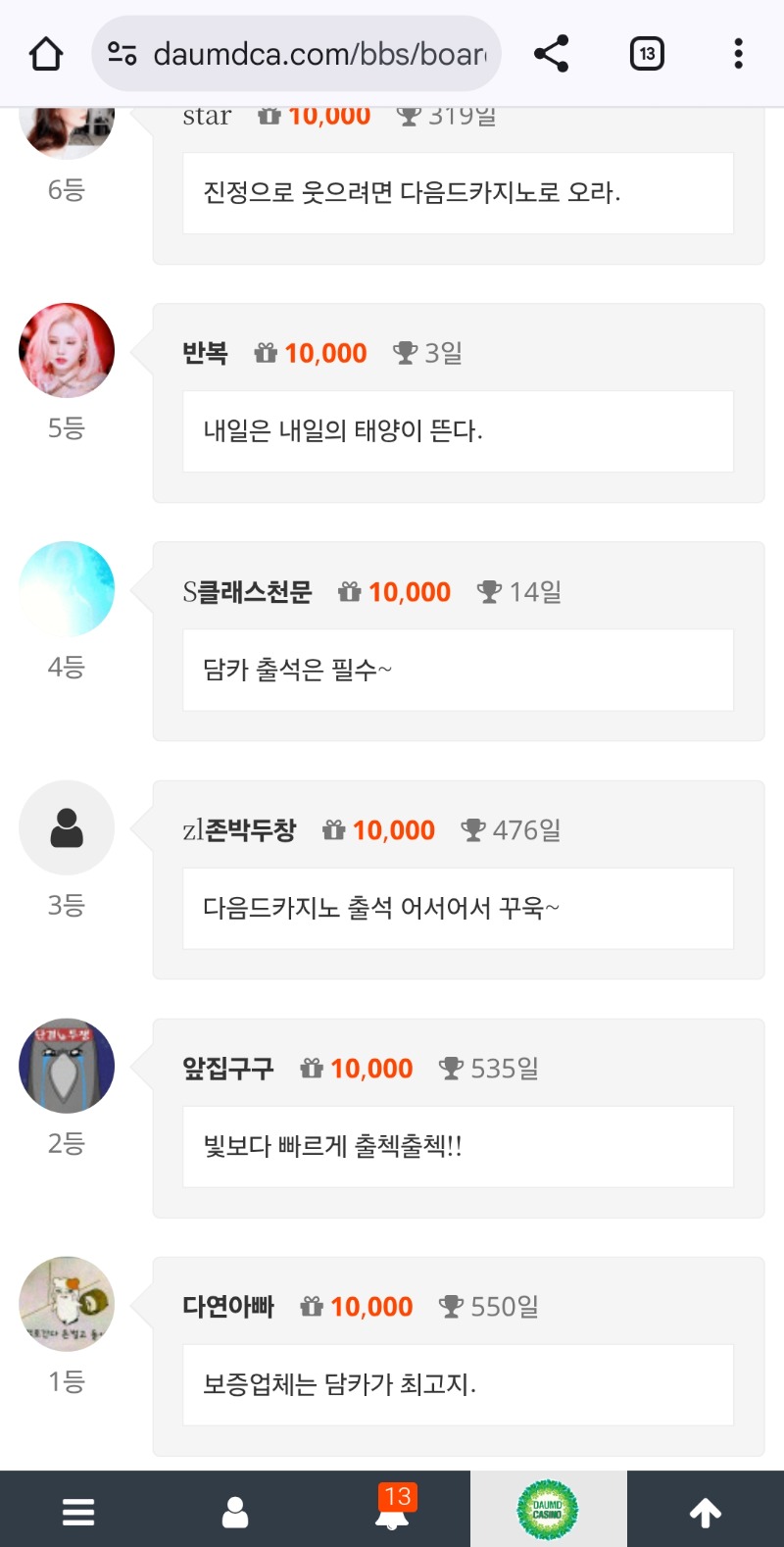784x1547 pixels.
Task: Tap the browser home icon
Action: click(x=46, y=54)
